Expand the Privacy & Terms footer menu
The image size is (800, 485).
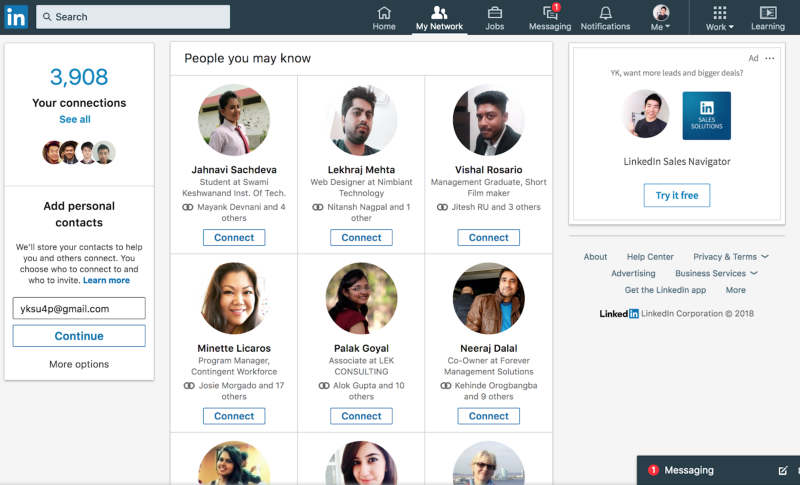point(731,257)
